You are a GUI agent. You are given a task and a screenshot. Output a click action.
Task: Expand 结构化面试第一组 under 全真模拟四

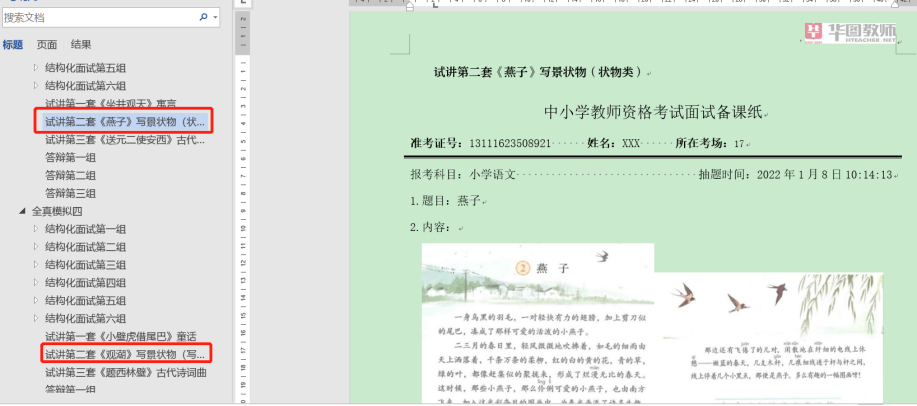(36, 229)
